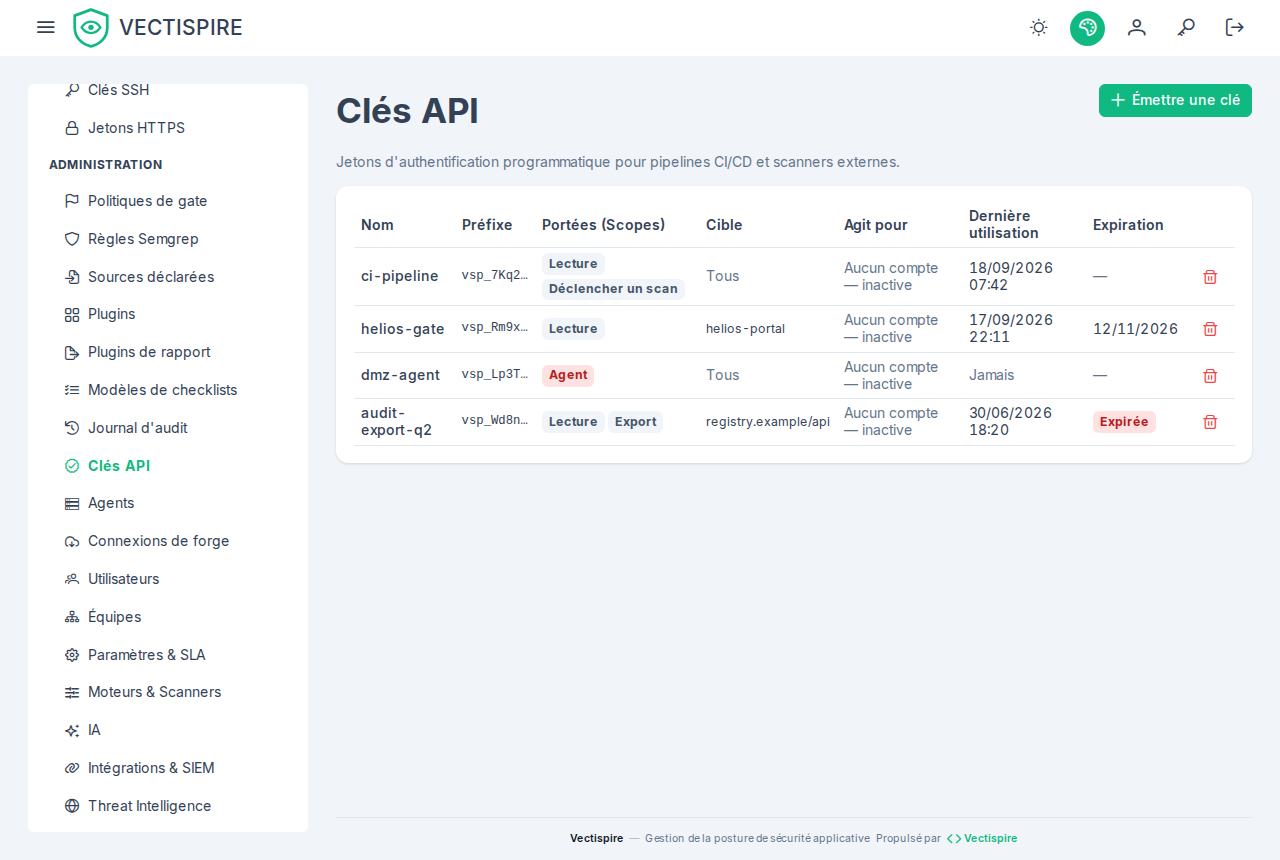Image resolution: width=1280 pixels, height=860 pixels.
Task: Click the key icon in header
Action: click(x=1186, y=27)
